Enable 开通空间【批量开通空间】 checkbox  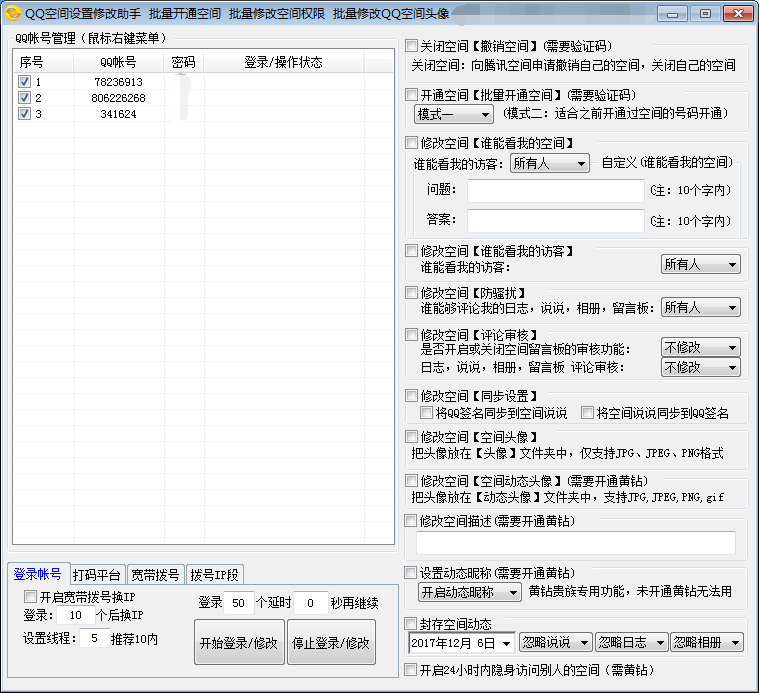pos(411,94)
